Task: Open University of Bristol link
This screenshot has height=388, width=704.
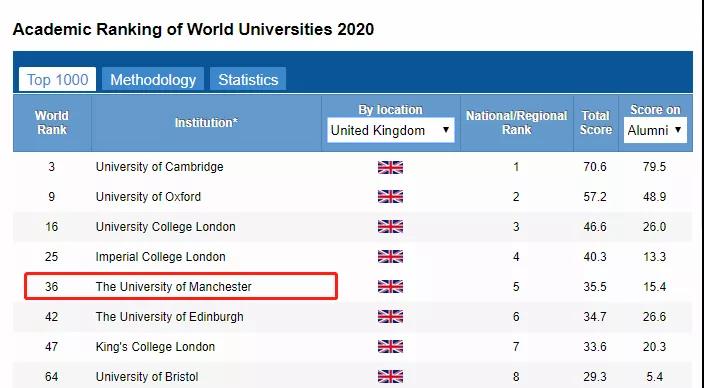Action: 147,376
